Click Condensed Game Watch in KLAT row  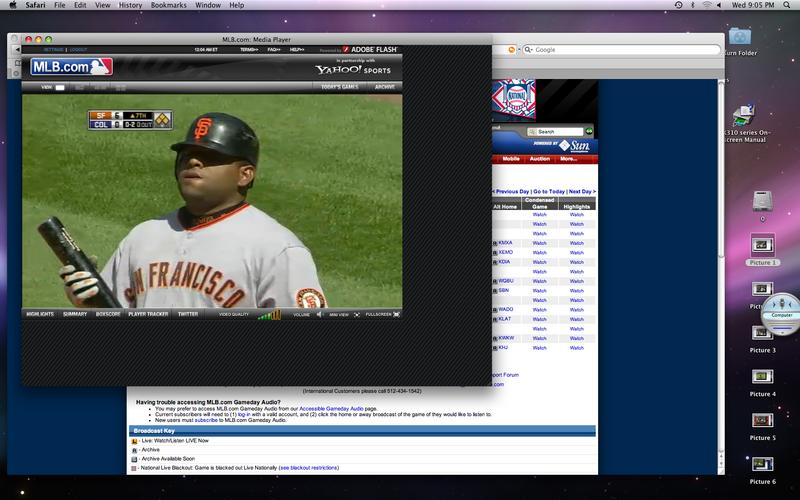[x=539, y=319]
